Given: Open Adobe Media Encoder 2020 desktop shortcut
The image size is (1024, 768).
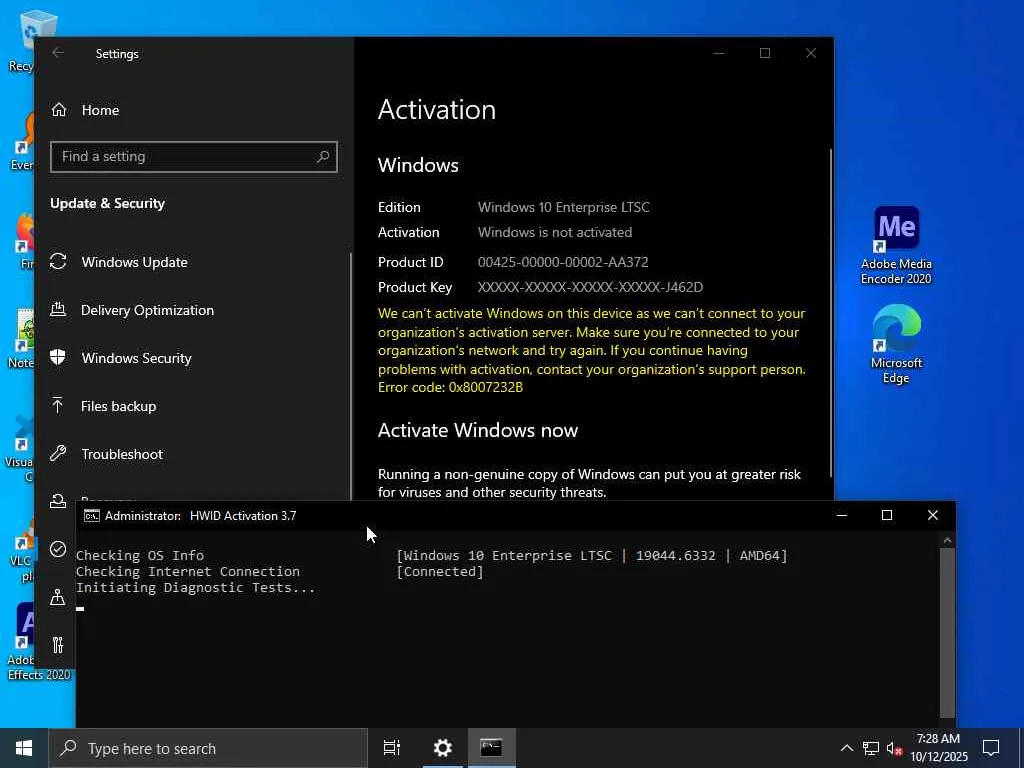Looking at the screenshot, I should (896, 246).
